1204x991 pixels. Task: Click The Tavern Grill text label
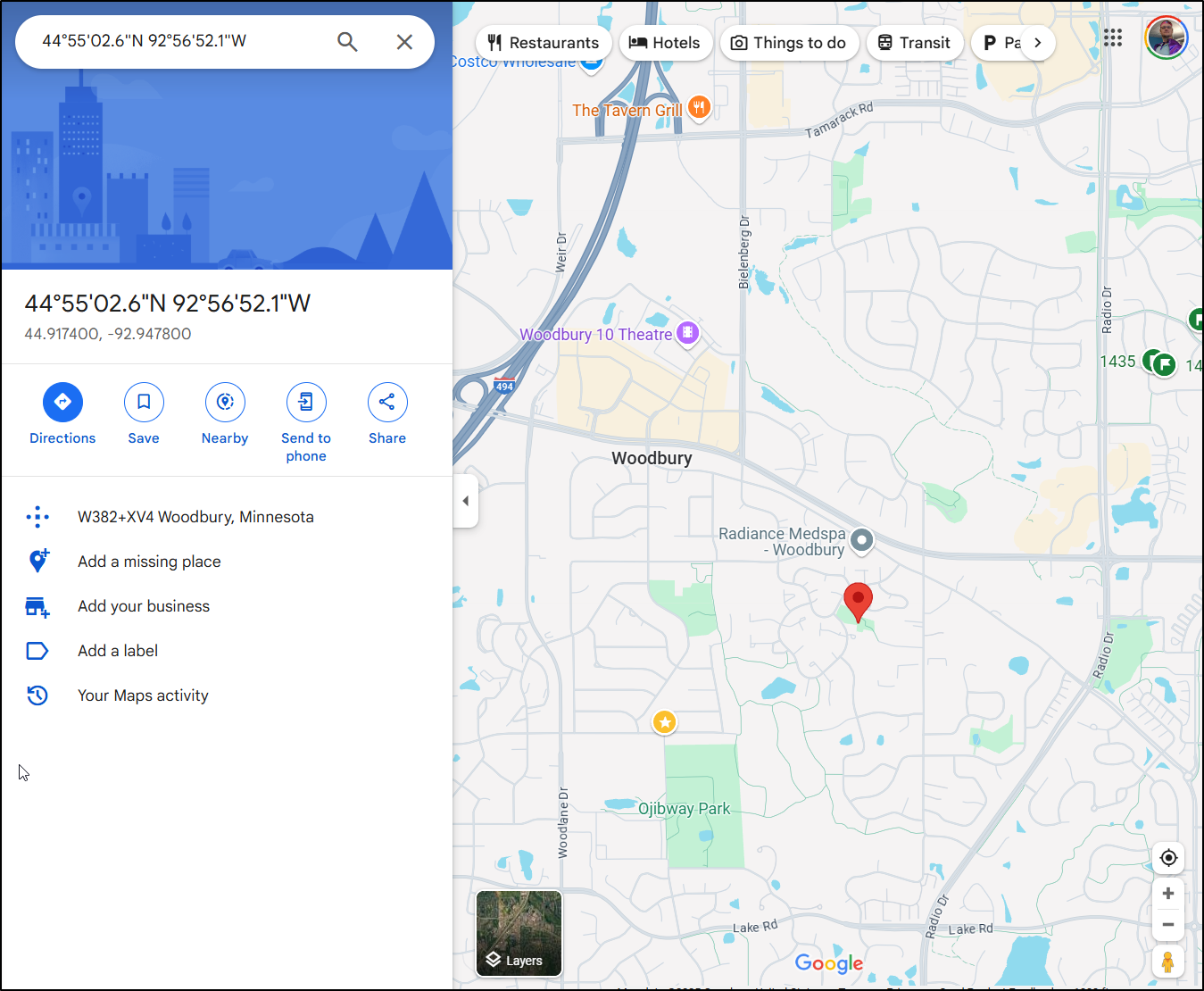627,111
